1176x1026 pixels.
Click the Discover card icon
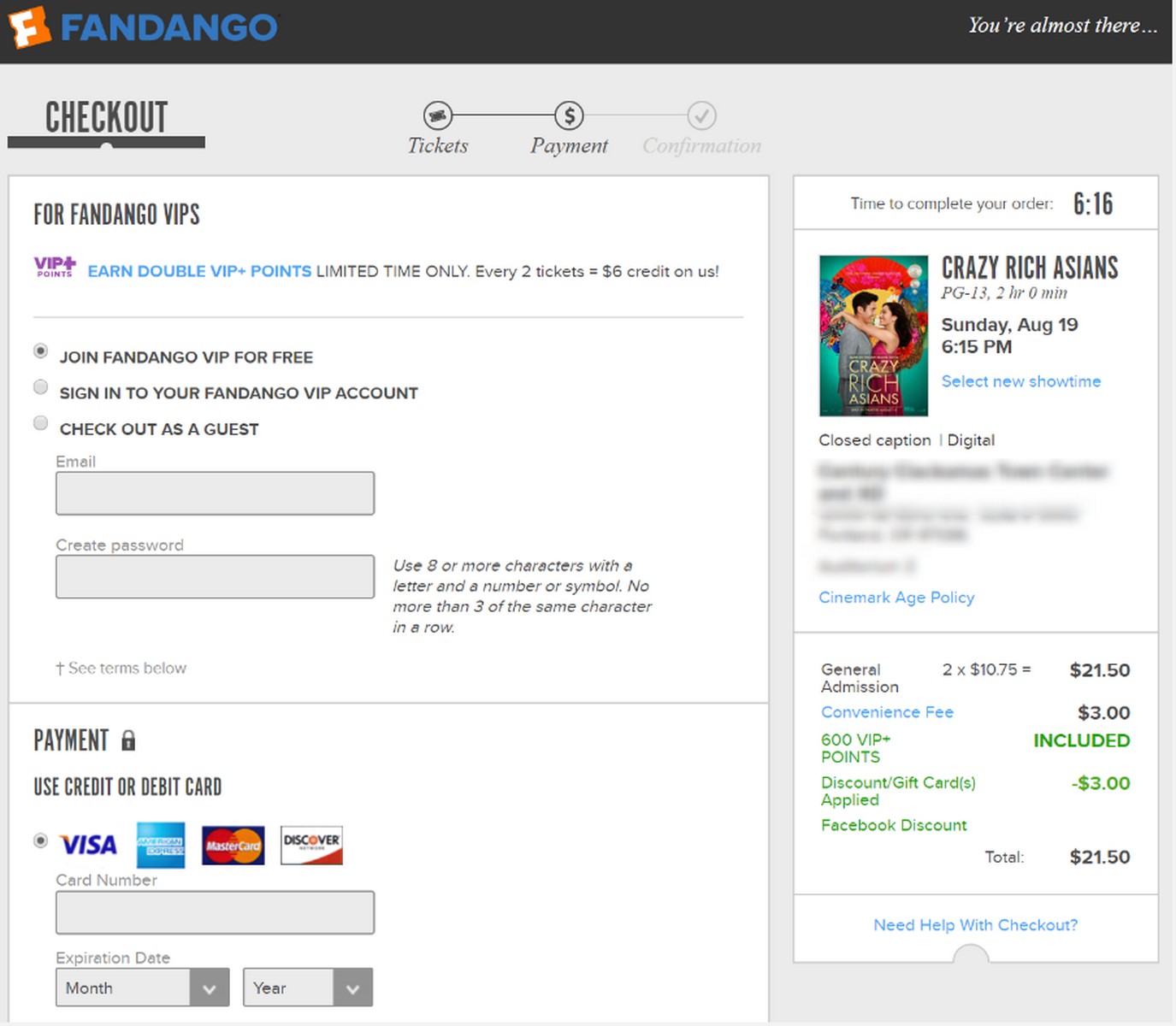310,845
